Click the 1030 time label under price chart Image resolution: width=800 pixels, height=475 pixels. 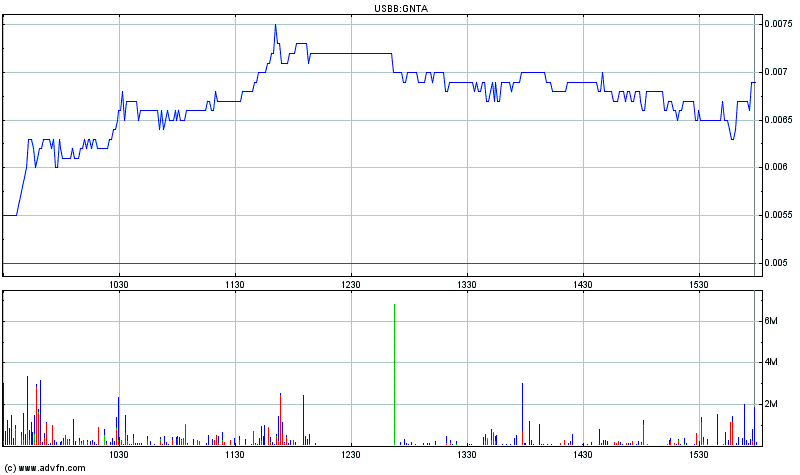119,283
